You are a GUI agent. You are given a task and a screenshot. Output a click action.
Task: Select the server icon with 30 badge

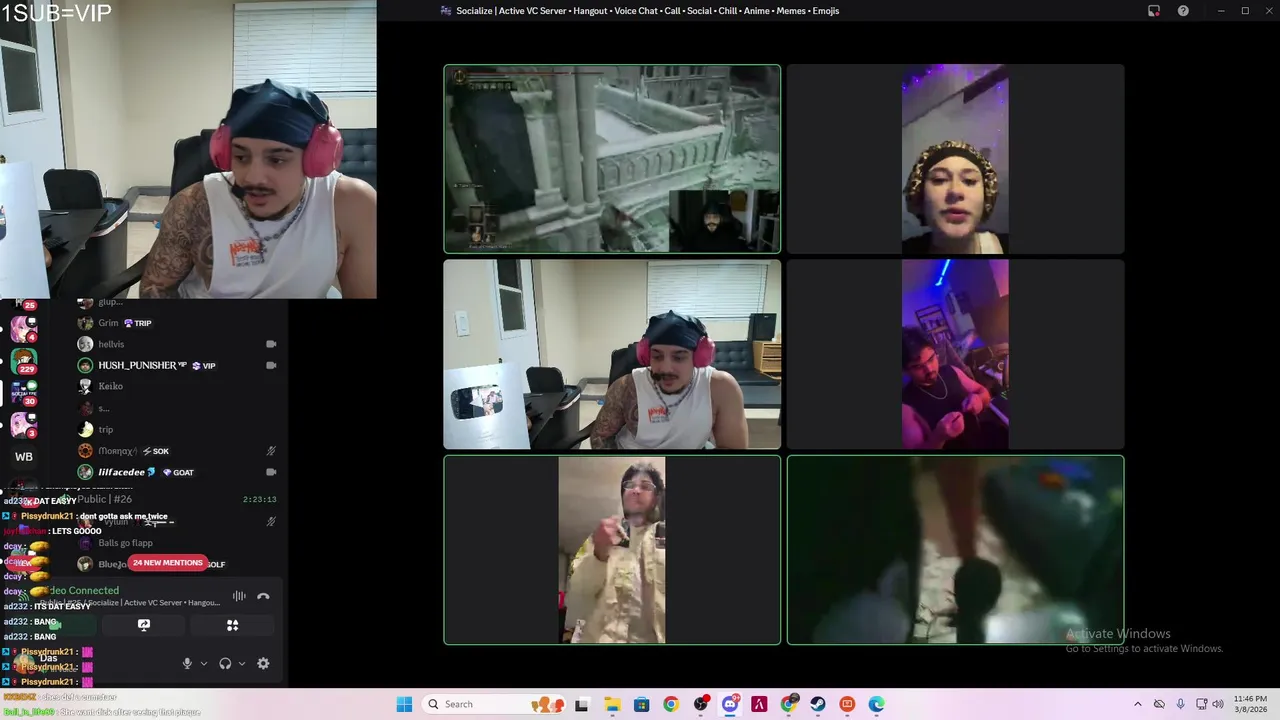point(24,393)
